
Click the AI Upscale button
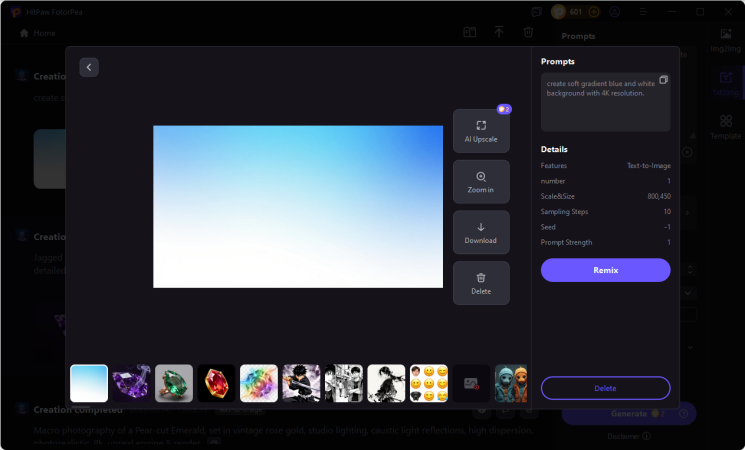(x=481, y=131)
